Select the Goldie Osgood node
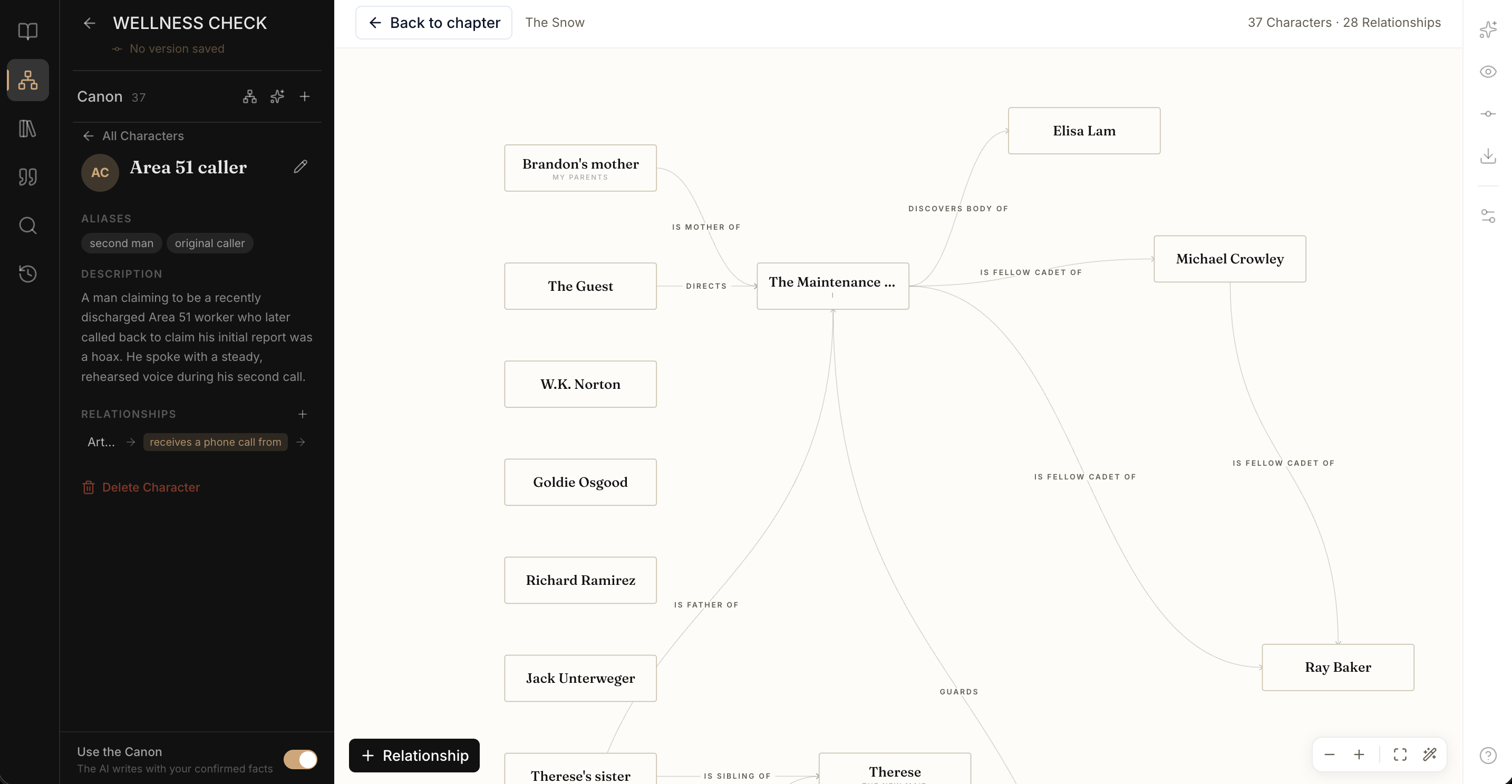The image size is (1512, 784). click(580, 482)
